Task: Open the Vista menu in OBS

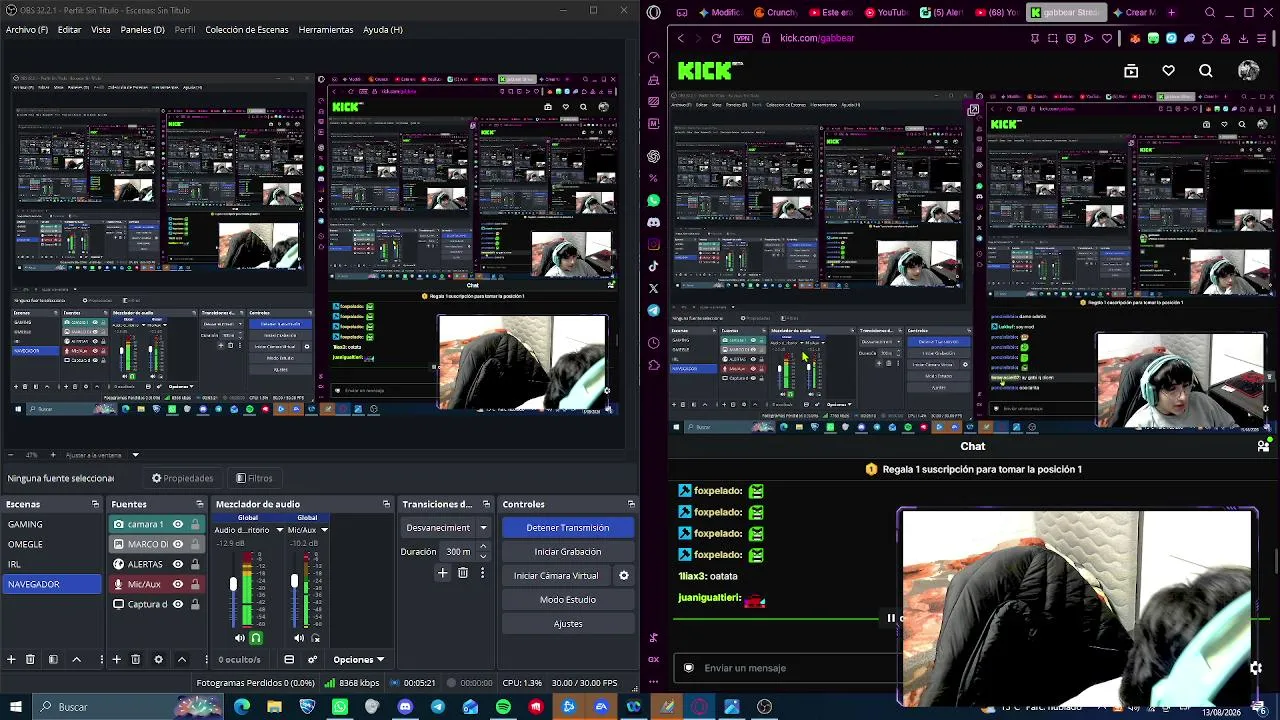Action: [x=101, y=30]
